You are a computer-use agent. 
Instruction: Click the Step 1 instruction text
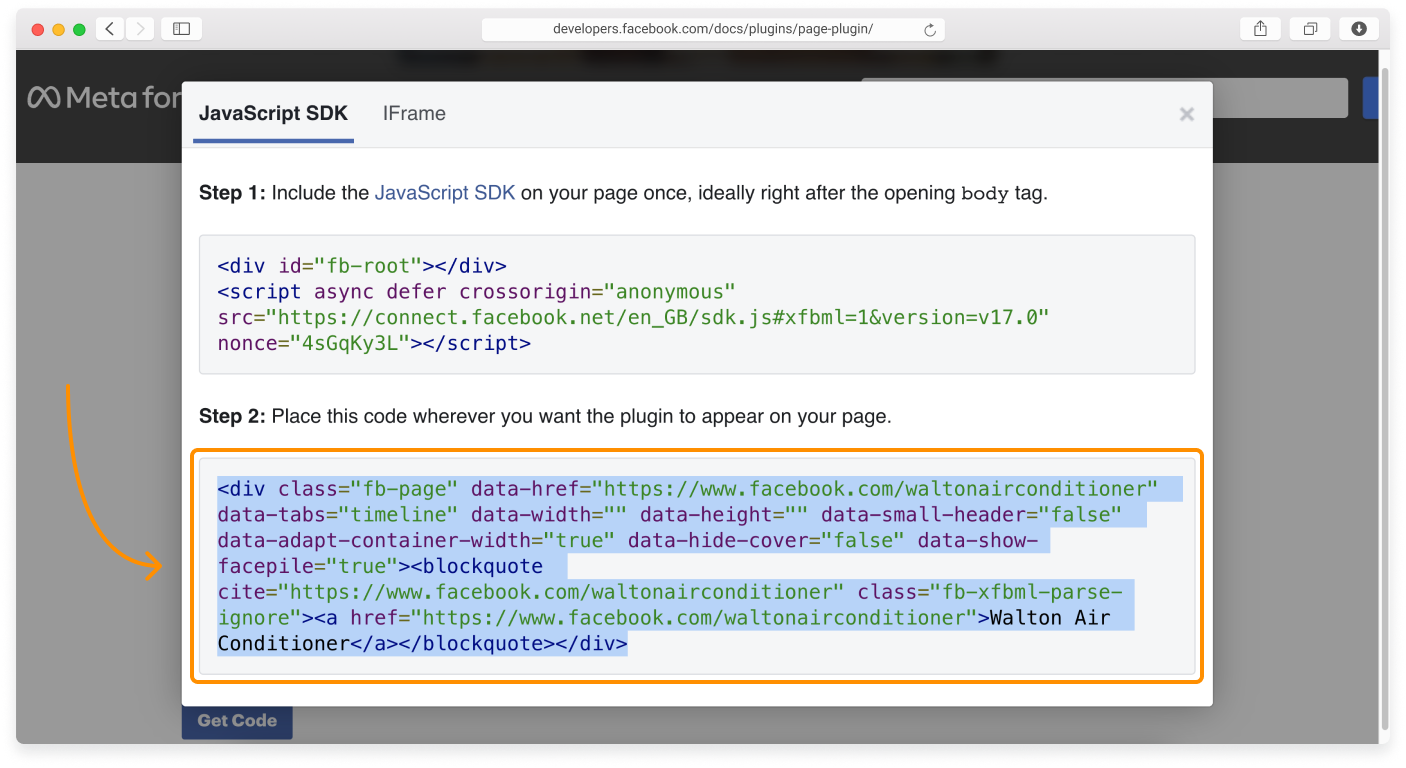(x=623, y=193)
